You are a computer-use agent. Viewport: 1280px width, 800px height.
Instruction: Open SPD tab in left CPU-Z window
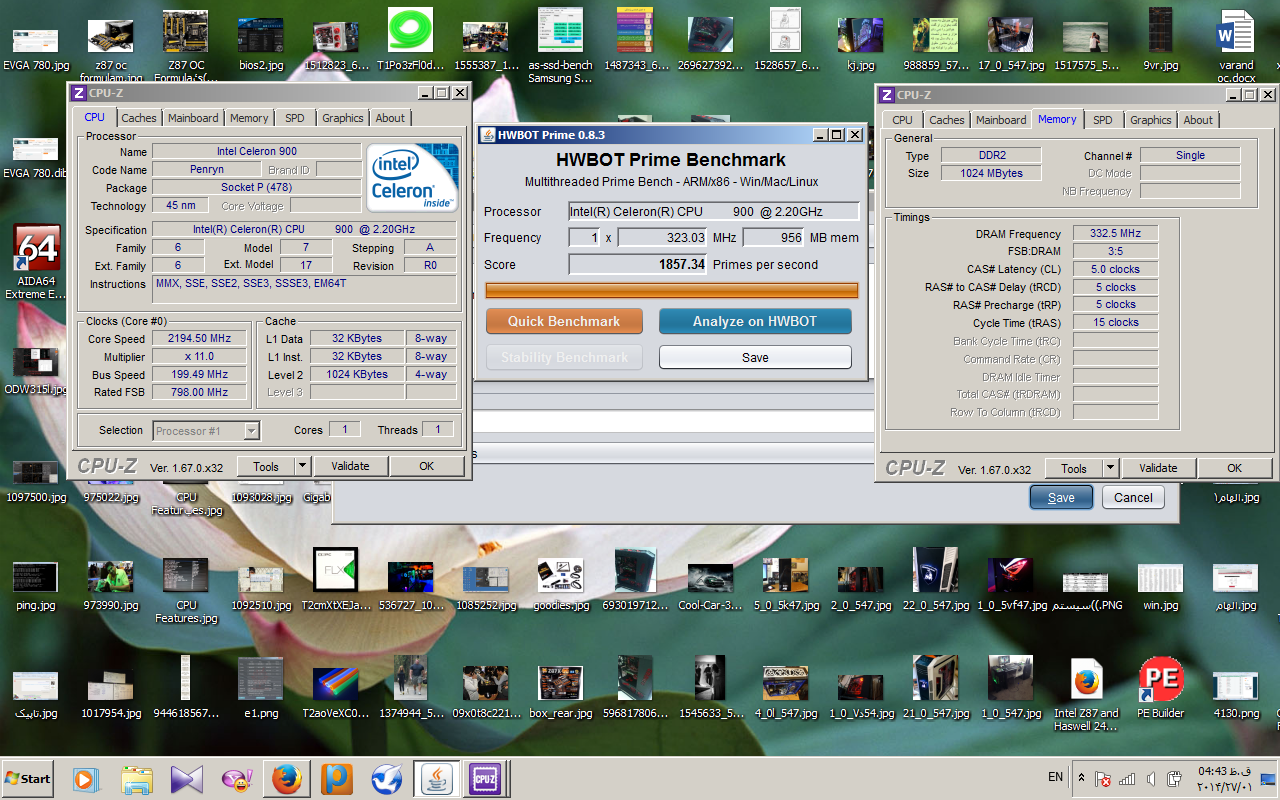click(x=294, y=118)
